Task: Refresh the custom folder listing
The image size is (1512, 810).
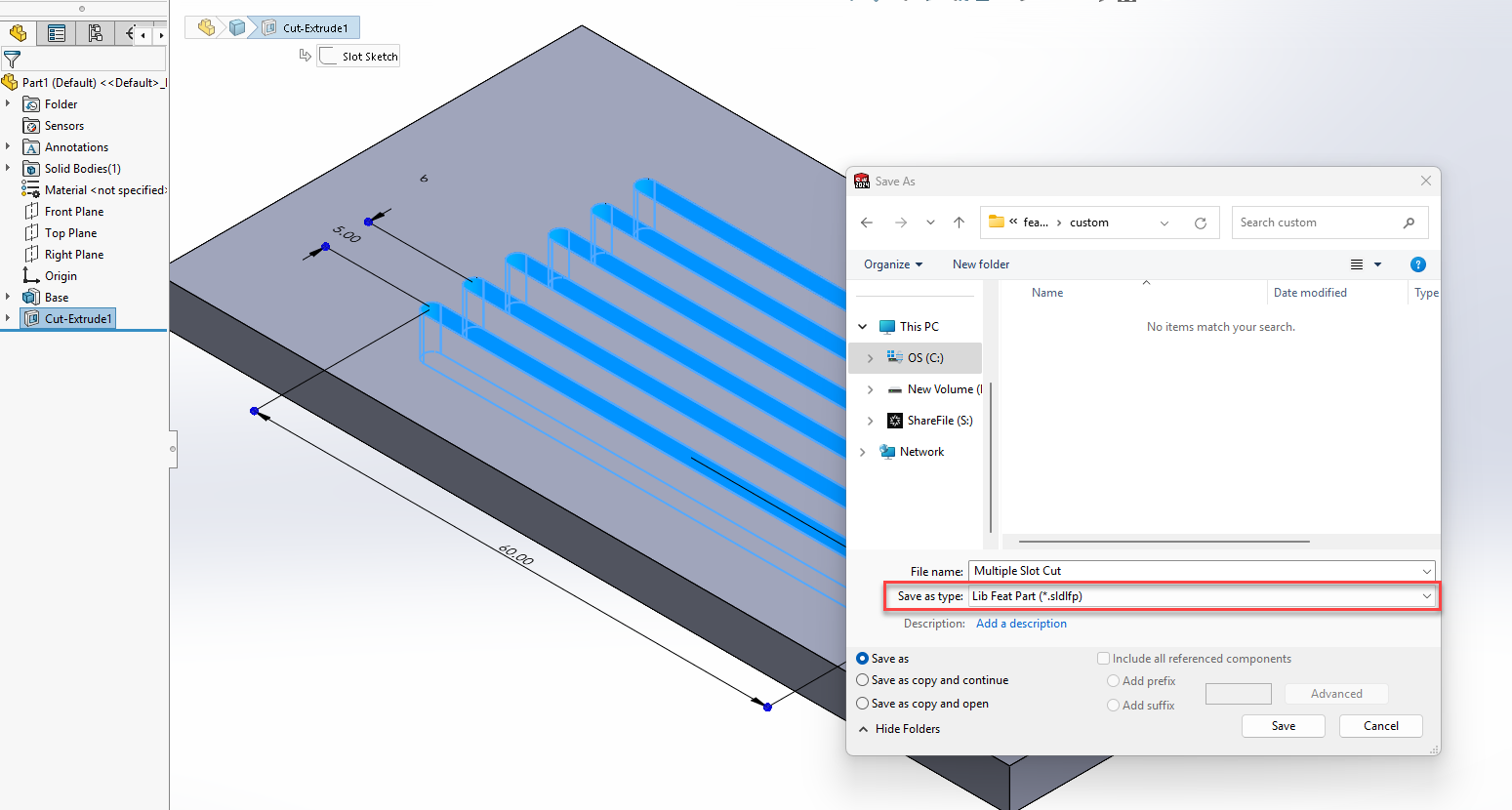Action: pos(1201,223)
